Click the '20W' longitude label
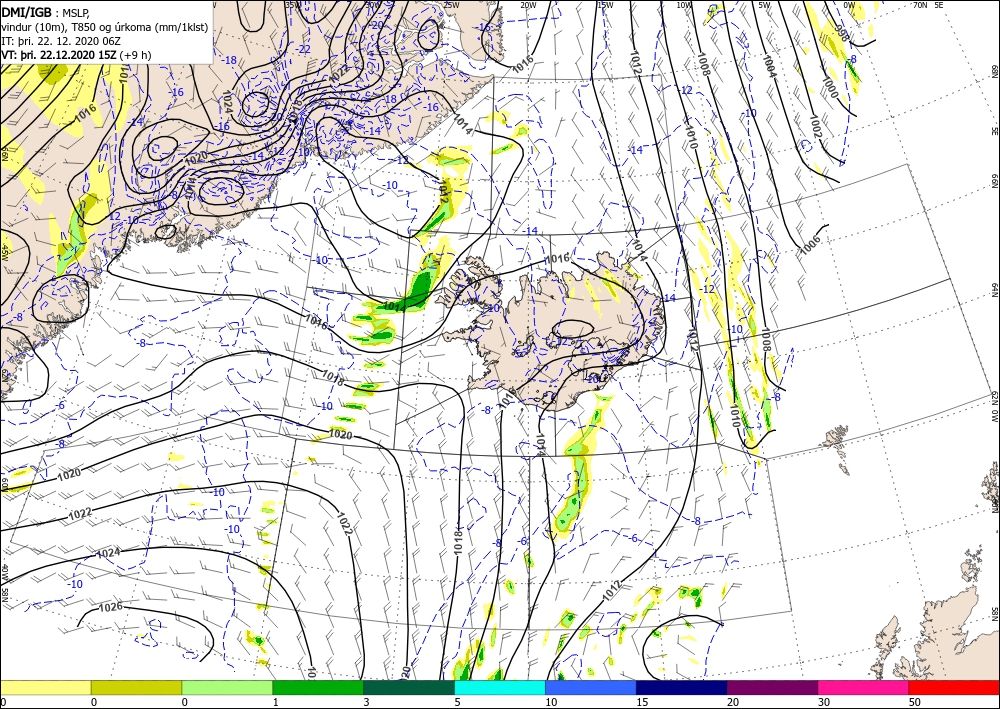The image size is (1000, 709). click(527, 5)
